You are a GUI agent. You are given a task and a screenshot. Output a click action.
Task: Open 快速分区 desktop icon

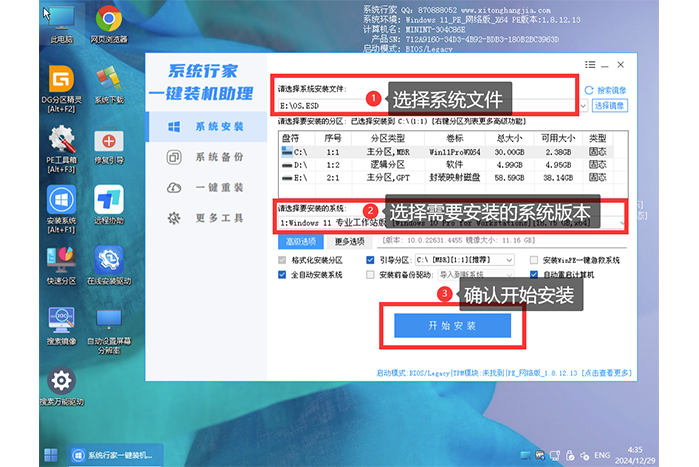point(61,266)
